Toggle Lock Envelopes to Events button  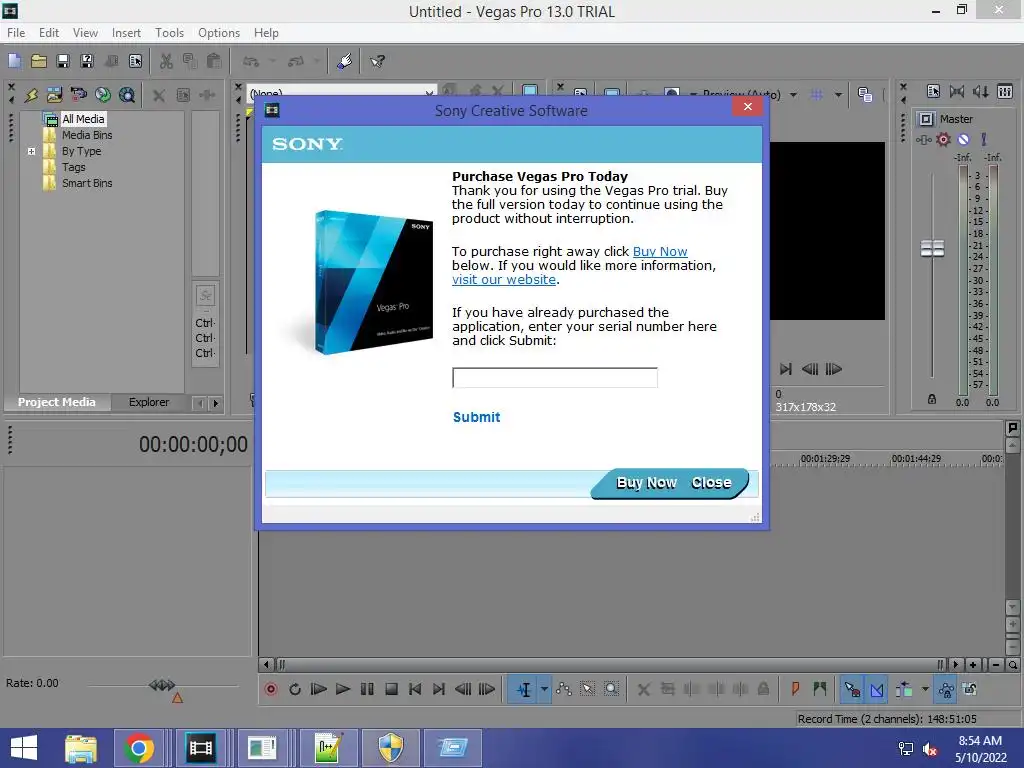[946, 689]
